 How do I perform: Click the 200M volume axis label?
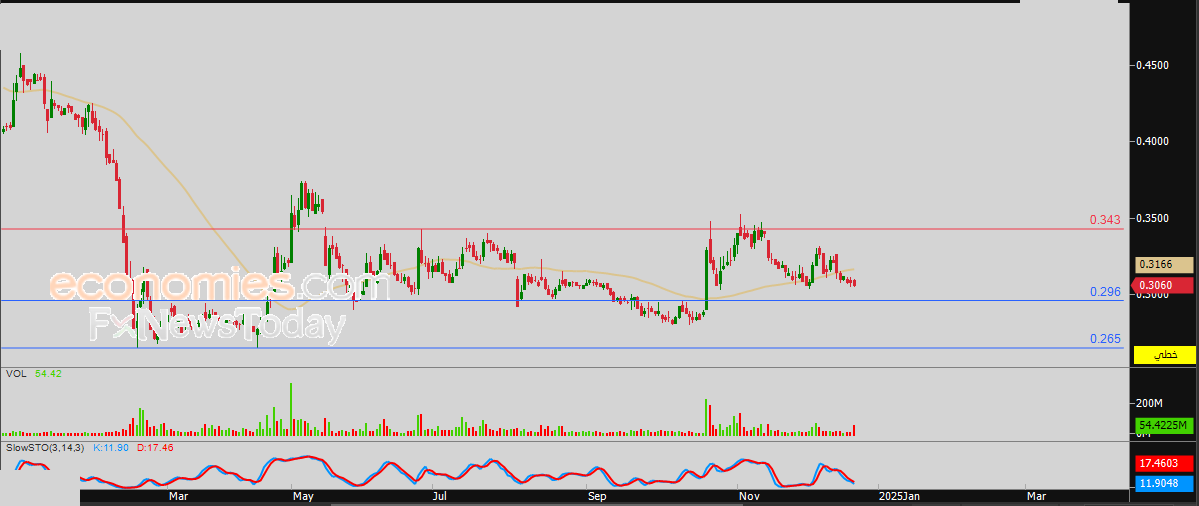tap(1149, 403)
